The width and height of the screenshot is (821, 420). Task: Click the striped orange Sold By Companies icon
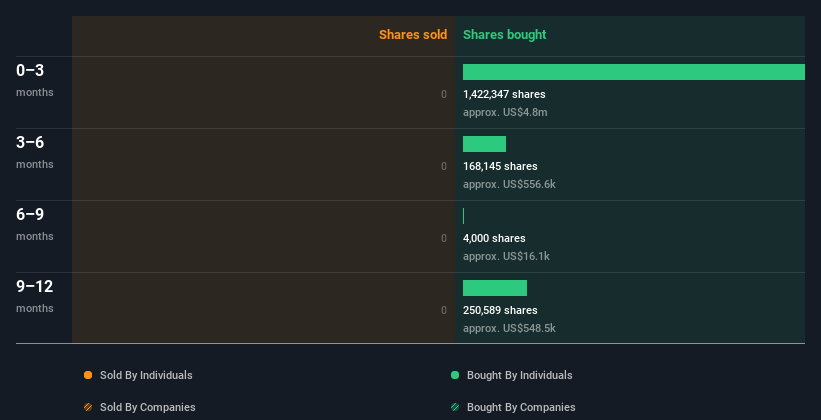[x=88, y=407]
